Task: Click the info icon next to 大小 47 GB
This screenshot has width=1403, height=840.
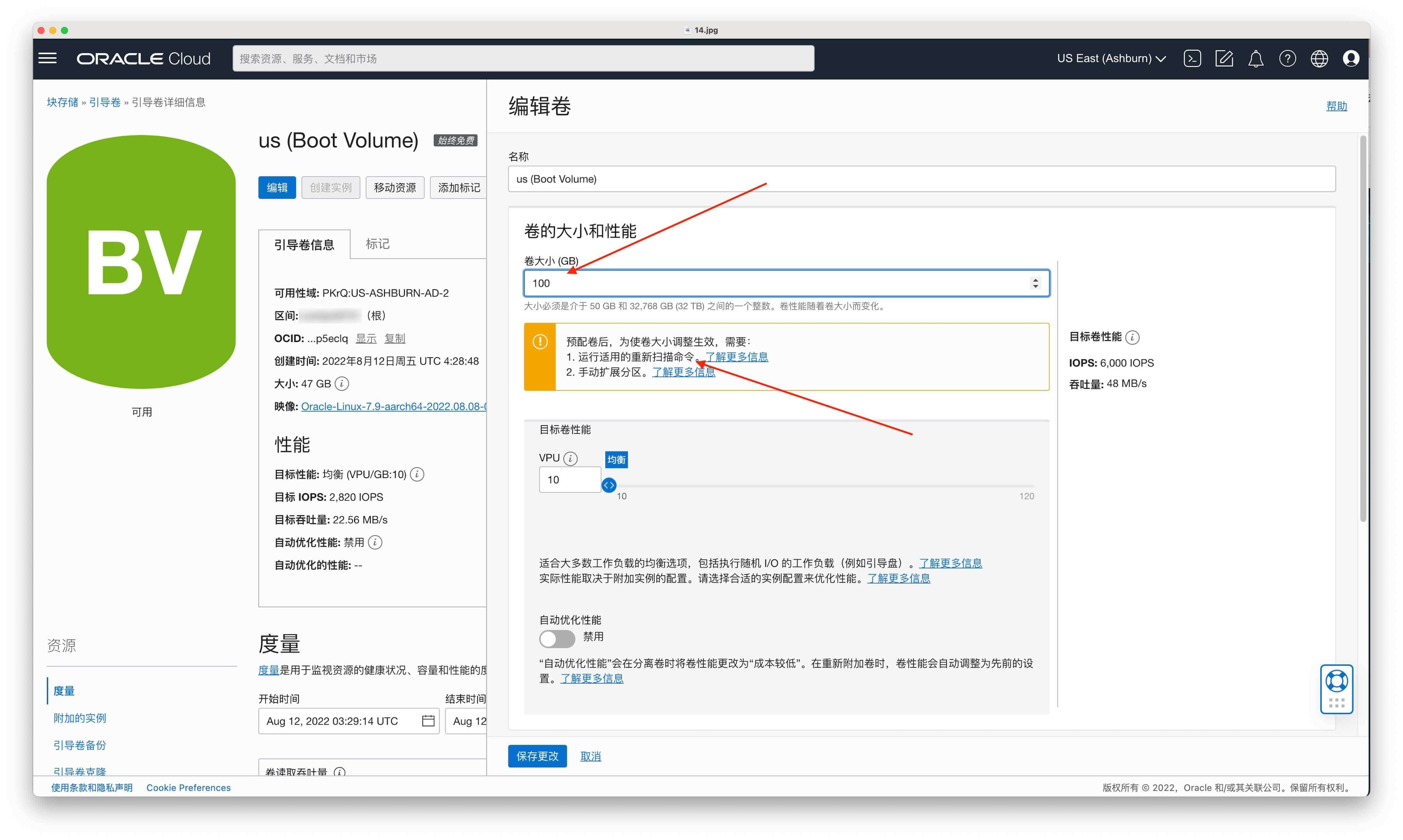Action: click(342, 384)
